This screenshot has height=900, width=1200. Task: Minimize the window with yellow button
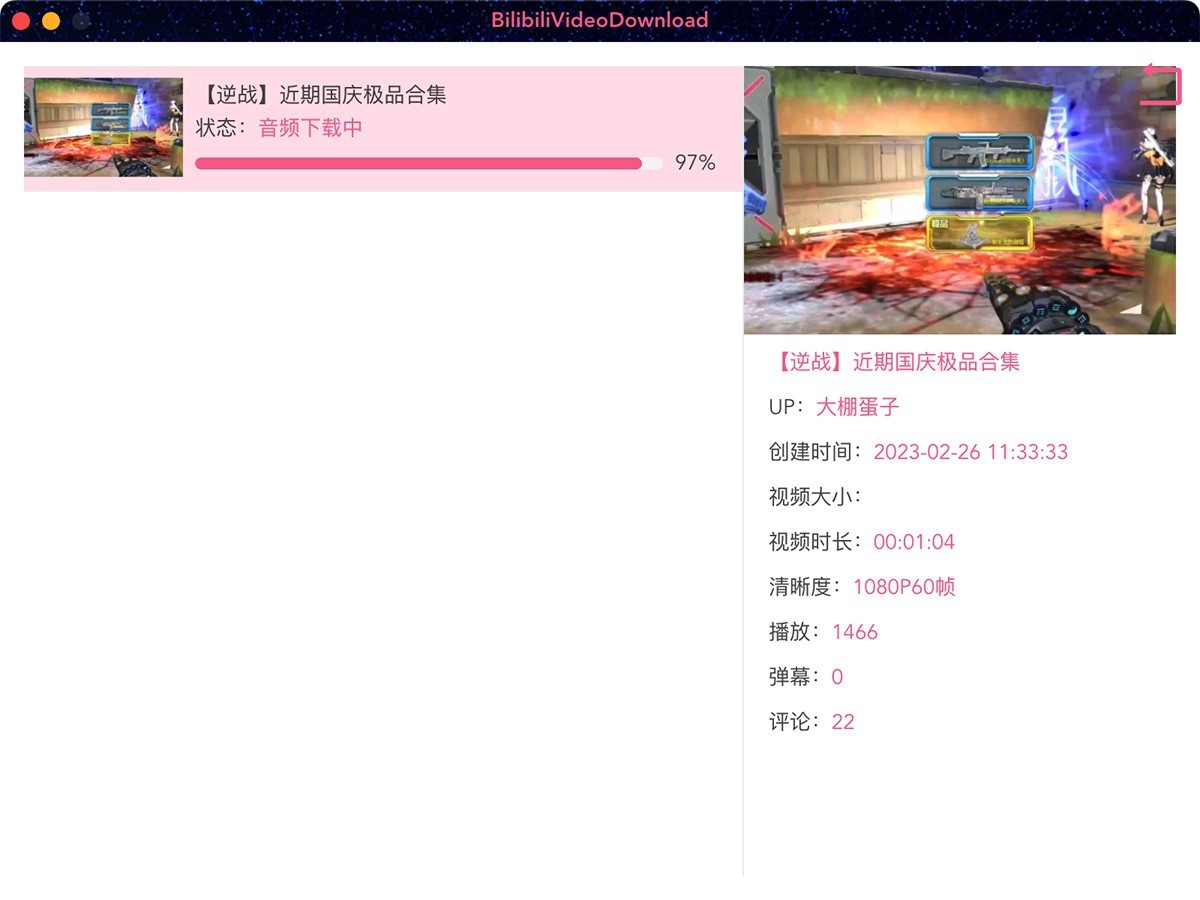point(51,20)
